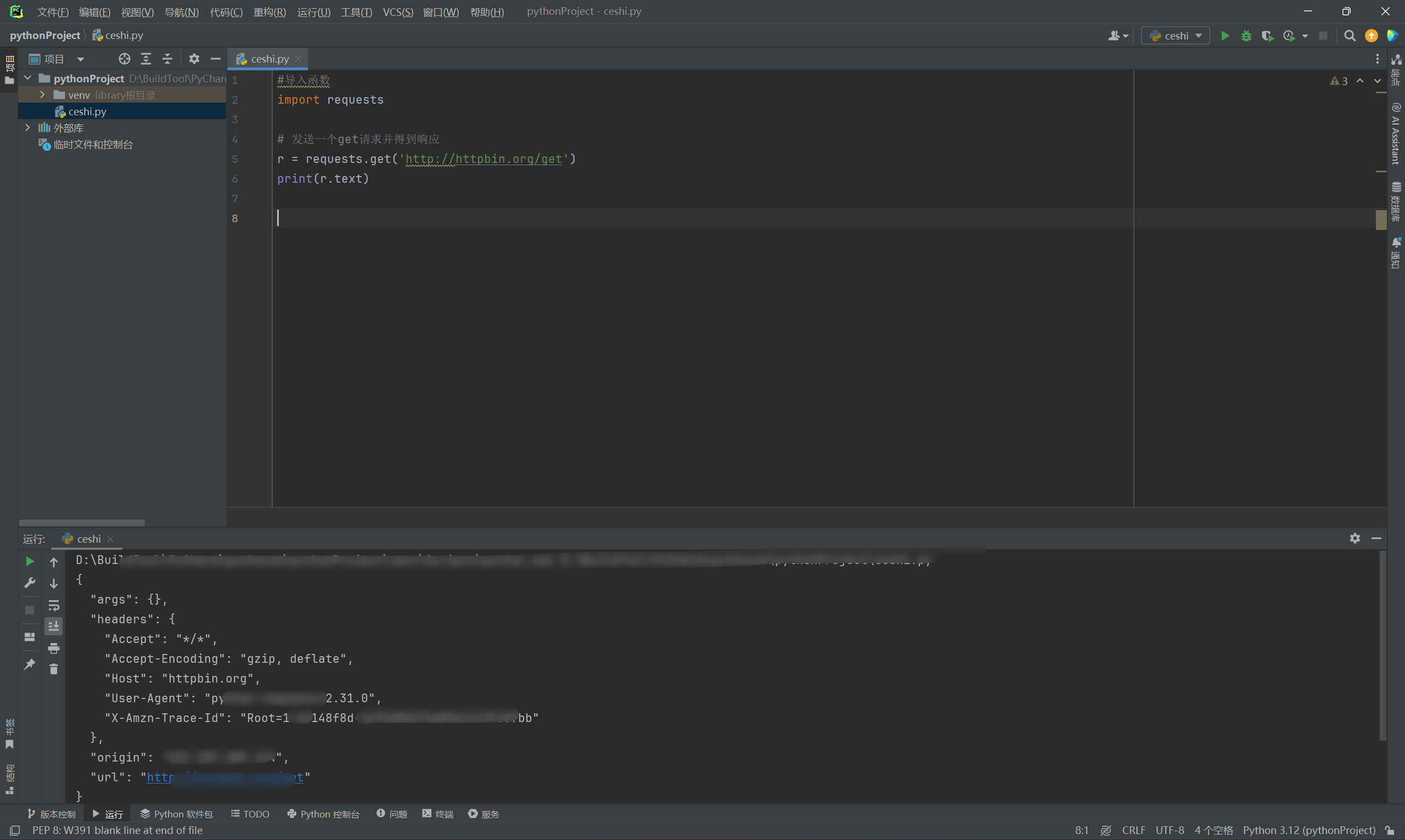Image resolution: width=1405 pixels, height=840 pixels.
Task: Pin the ceshi run tab
Action: [30, 664]
